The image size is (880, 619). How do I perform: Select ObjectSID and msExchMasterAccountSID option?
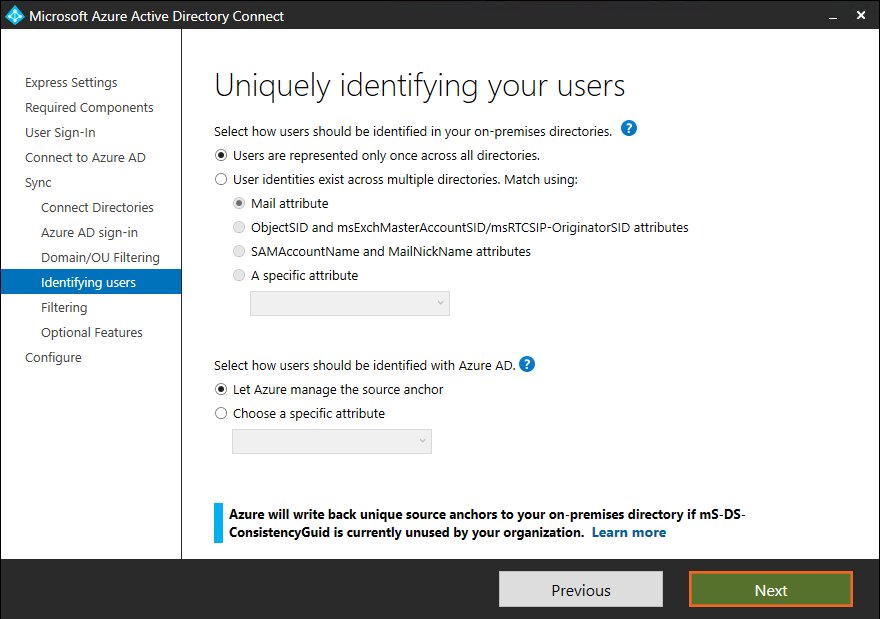tap(239, 228)
